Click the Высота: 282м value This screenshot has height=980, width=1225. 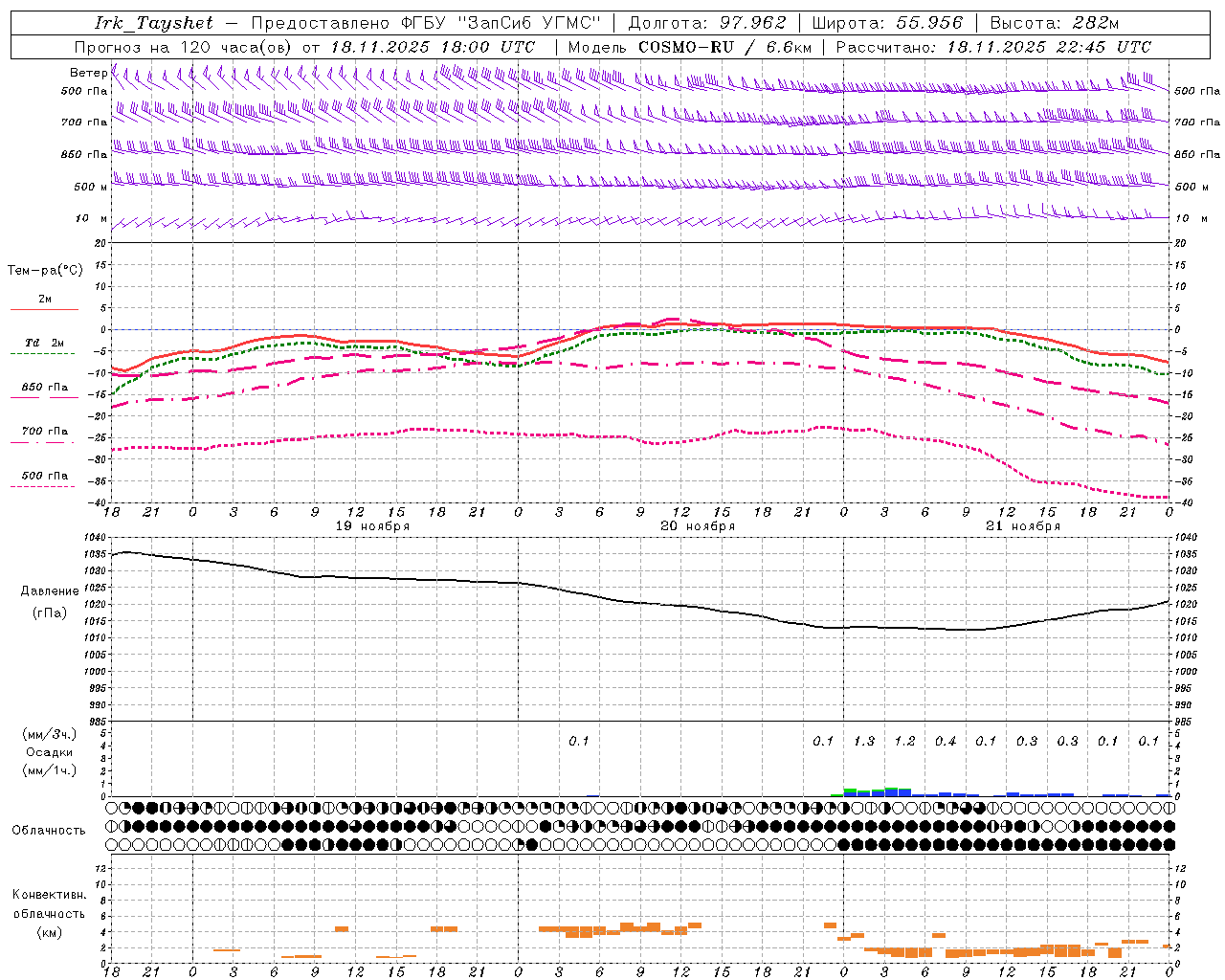coord(1054,23)
